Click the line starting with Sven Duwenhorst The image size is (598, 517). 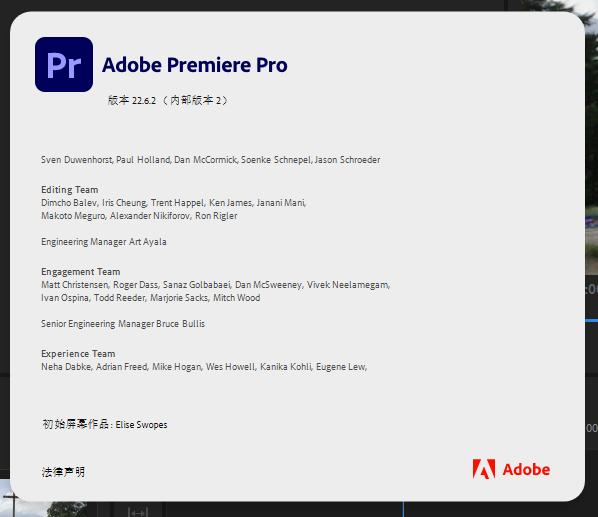click(x=211, y=159)
